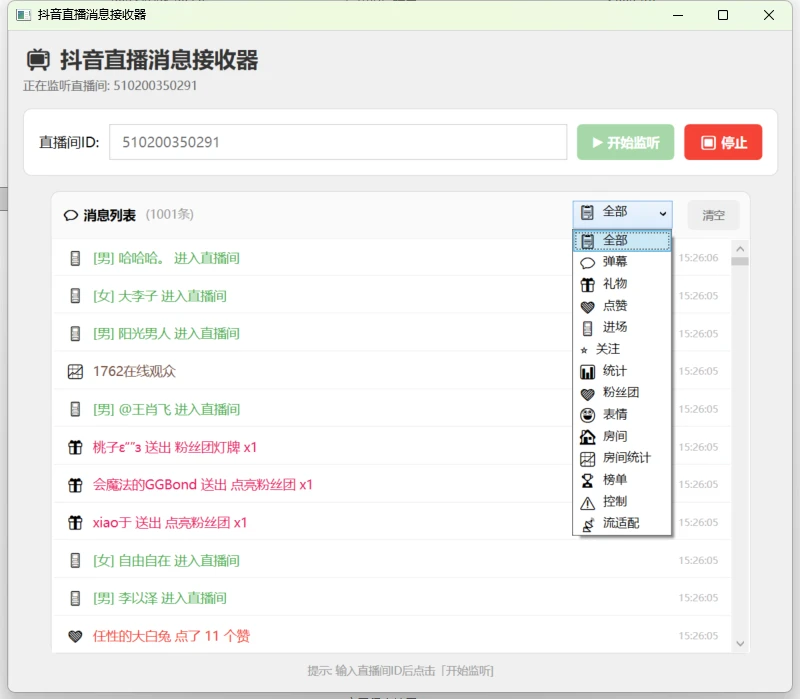Choose 礼物 filter option
Image resolution: width=800 pixels, height=699 pixels.
coord(622,284)
